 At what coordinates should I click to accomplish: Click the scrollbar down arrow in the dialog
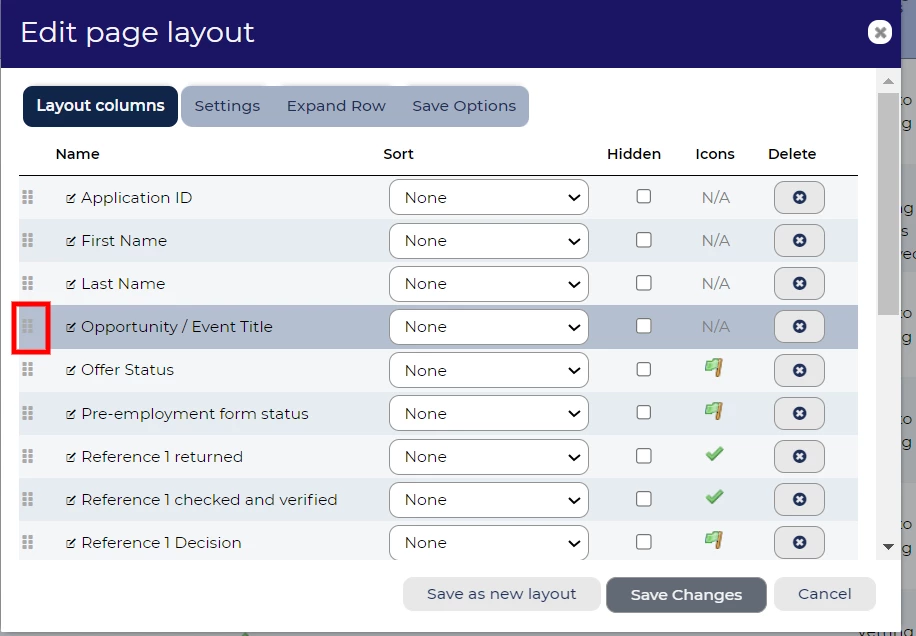coord(888,547)
